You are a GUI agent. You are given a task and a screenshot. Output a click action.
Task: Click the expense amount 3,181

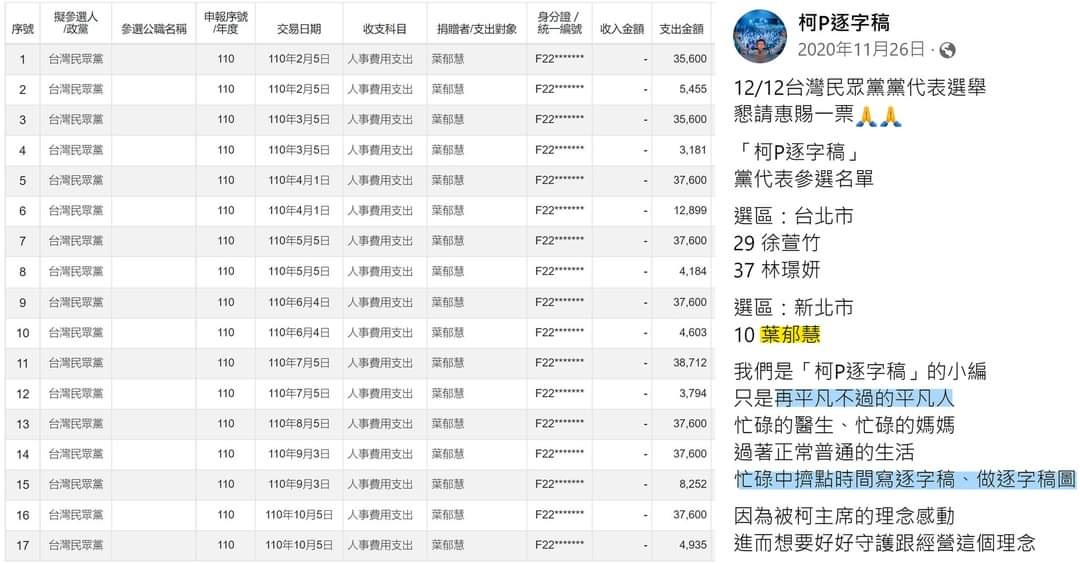tap(692, 150)
